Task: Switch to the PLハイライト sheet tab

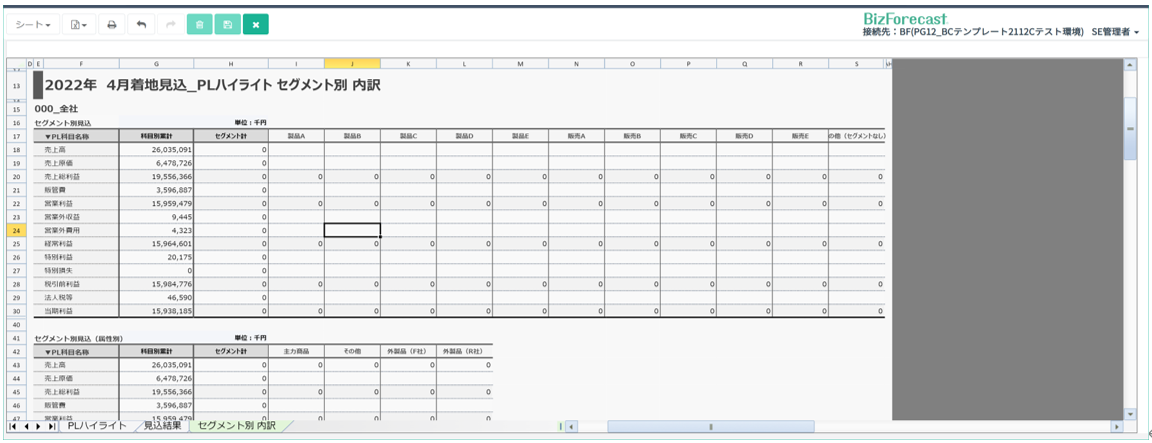Action: tap(97, 426)
